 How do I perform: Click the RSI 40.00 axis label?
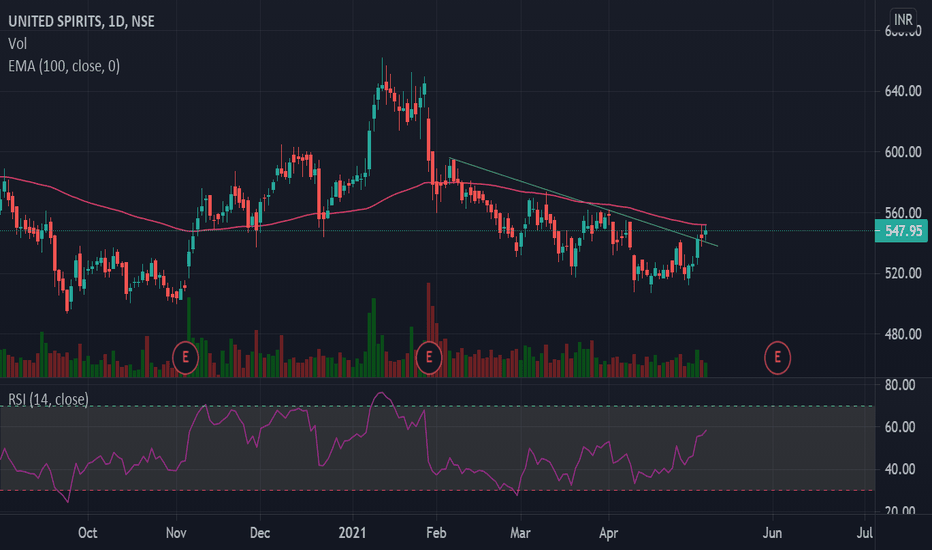point(900,469)
